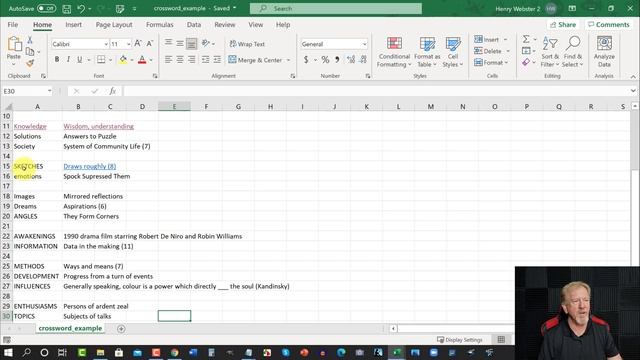Viewport: 640px width, 360px height.
Task: Click the Orientation text angle icon
Action: tap(206, 43)
